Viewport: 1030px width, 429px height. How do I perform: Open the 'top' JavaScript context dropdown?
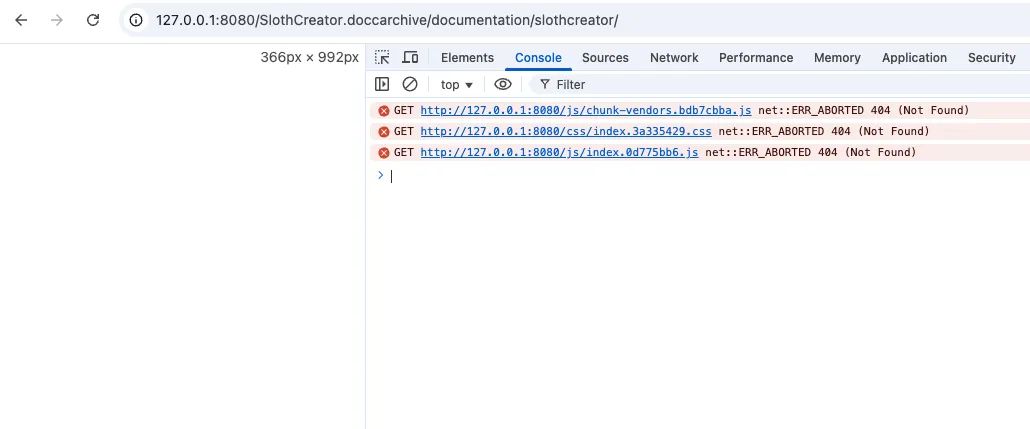pyautogui.click(x=456, y=85)
